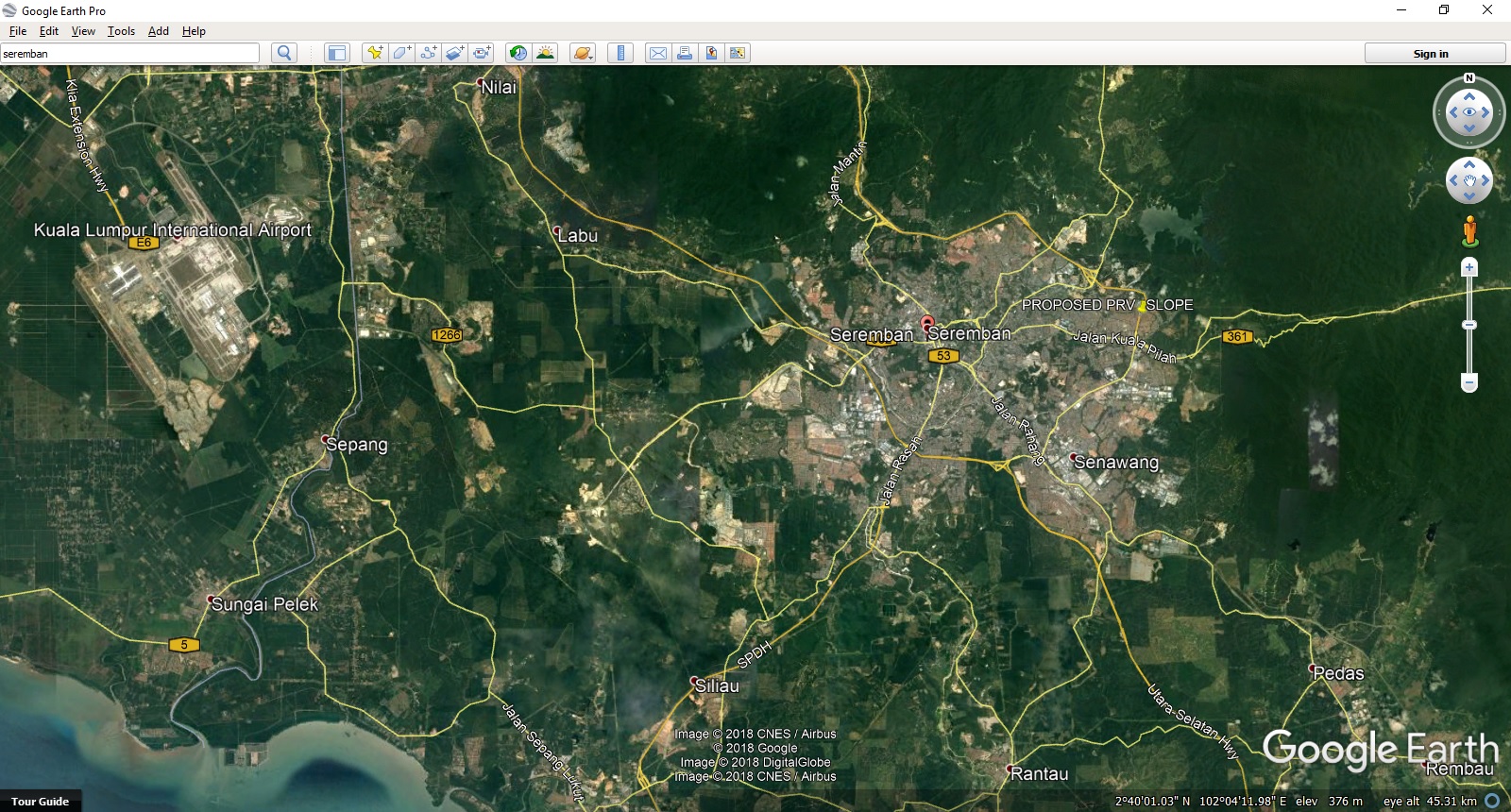Click the Sepang place label

point(356,445)
